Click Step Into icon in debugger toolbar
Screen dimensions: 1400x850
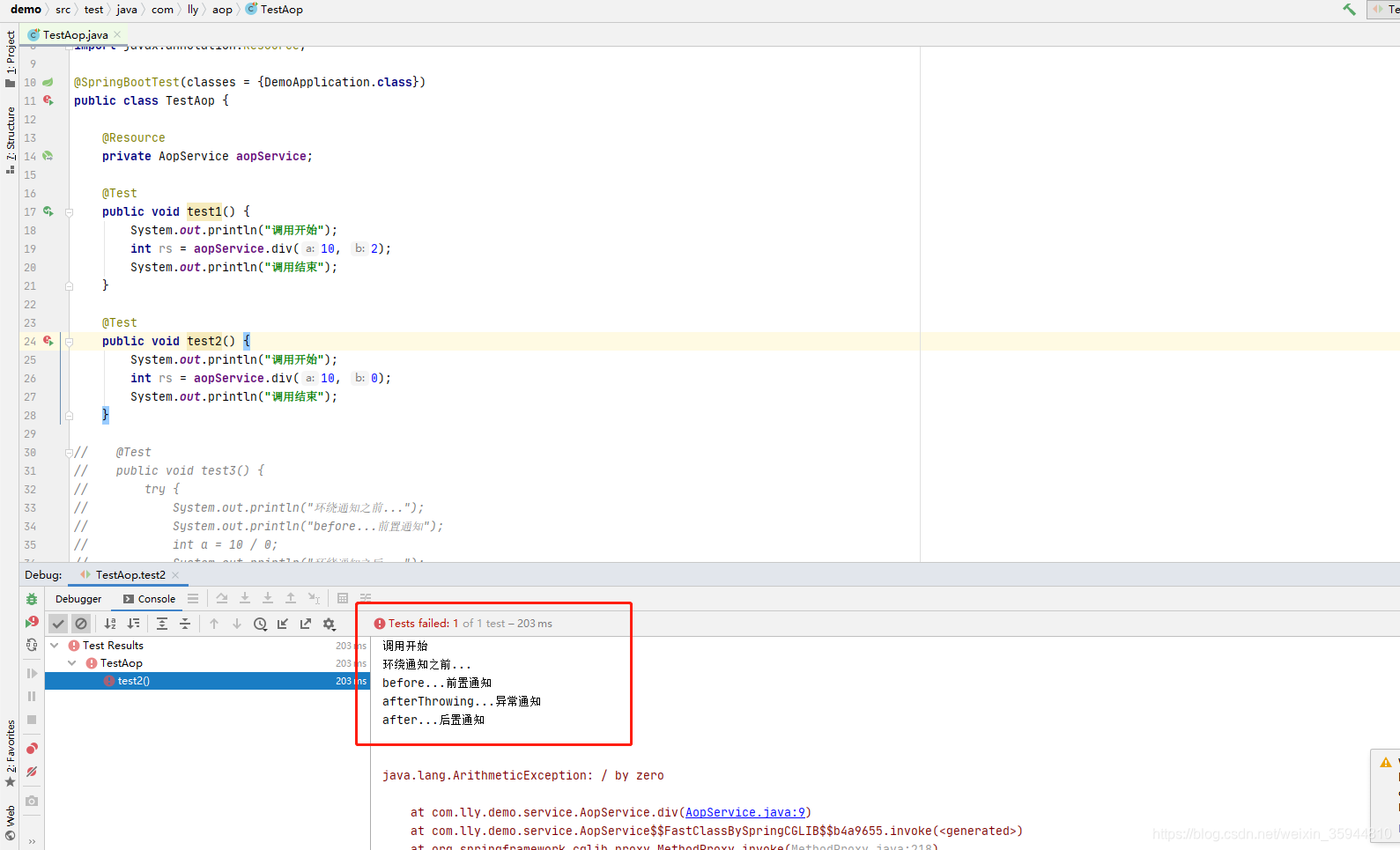[x=245, y=598]
